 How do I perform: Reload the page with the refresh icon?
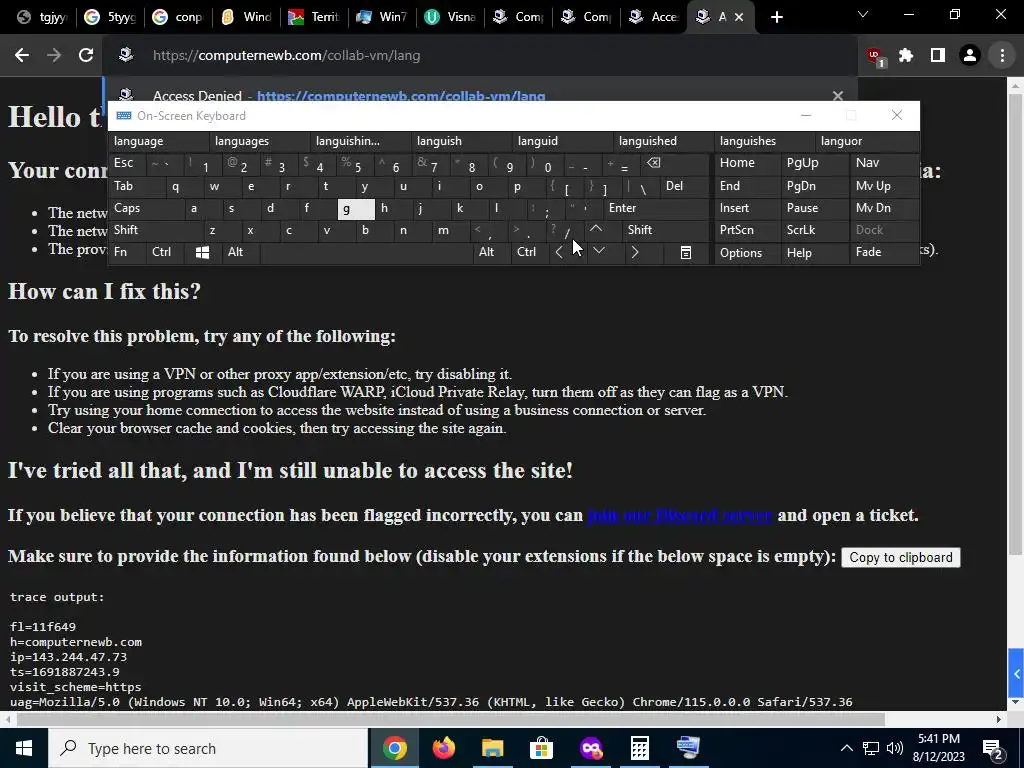[86, 56]
